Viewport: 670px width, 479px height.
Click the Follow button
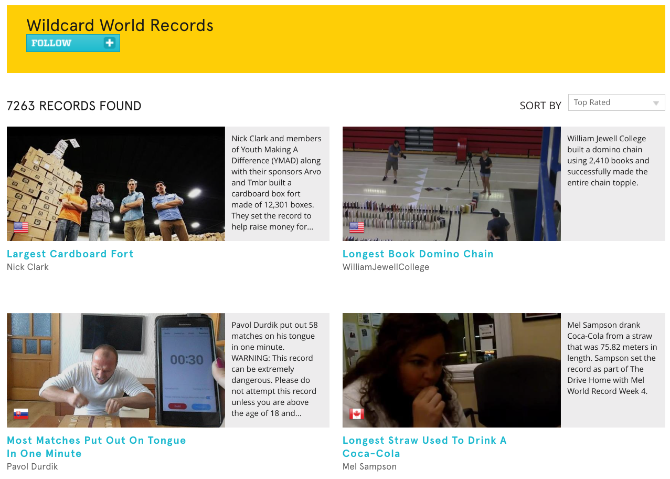pyautogui.click(x=73, y=43)
